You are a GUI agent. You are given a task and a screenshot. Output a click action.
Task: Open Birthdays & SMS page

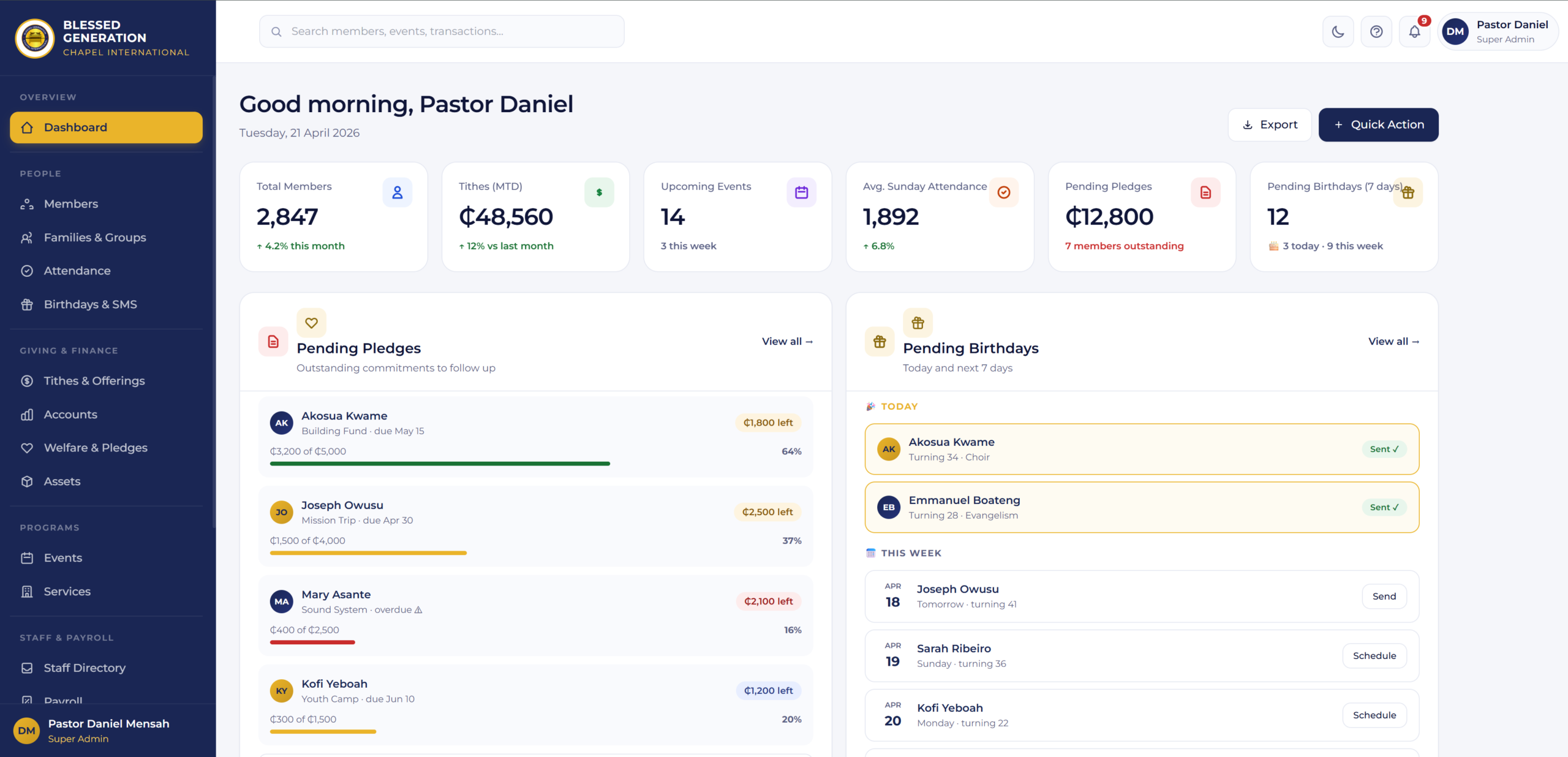coord(106,304)
